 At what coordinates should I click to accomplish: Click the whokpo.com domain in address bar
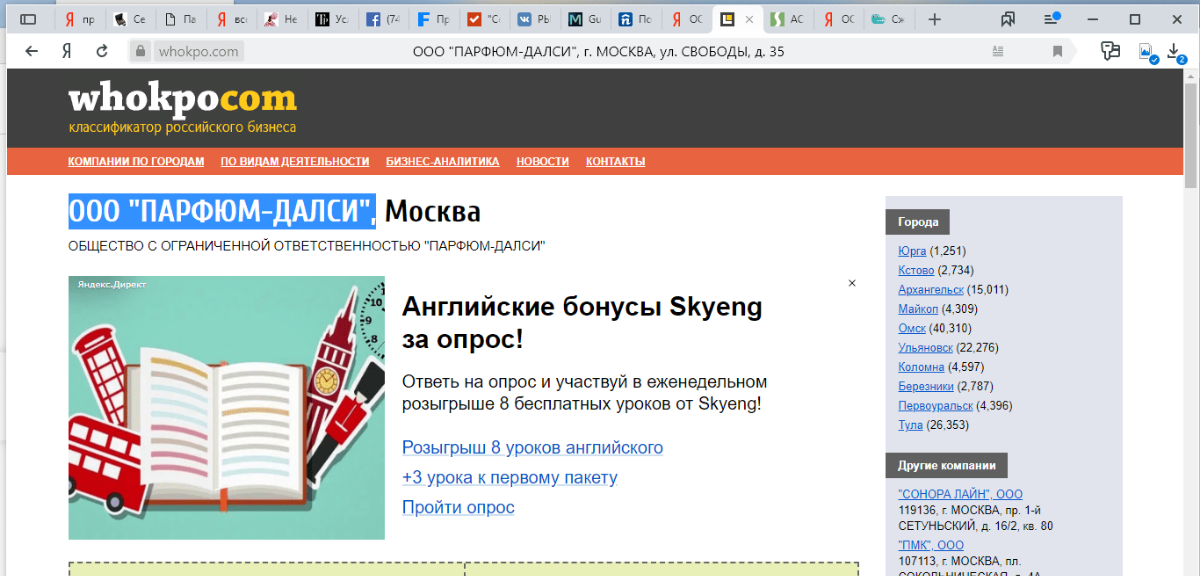[x=198, y=51]
